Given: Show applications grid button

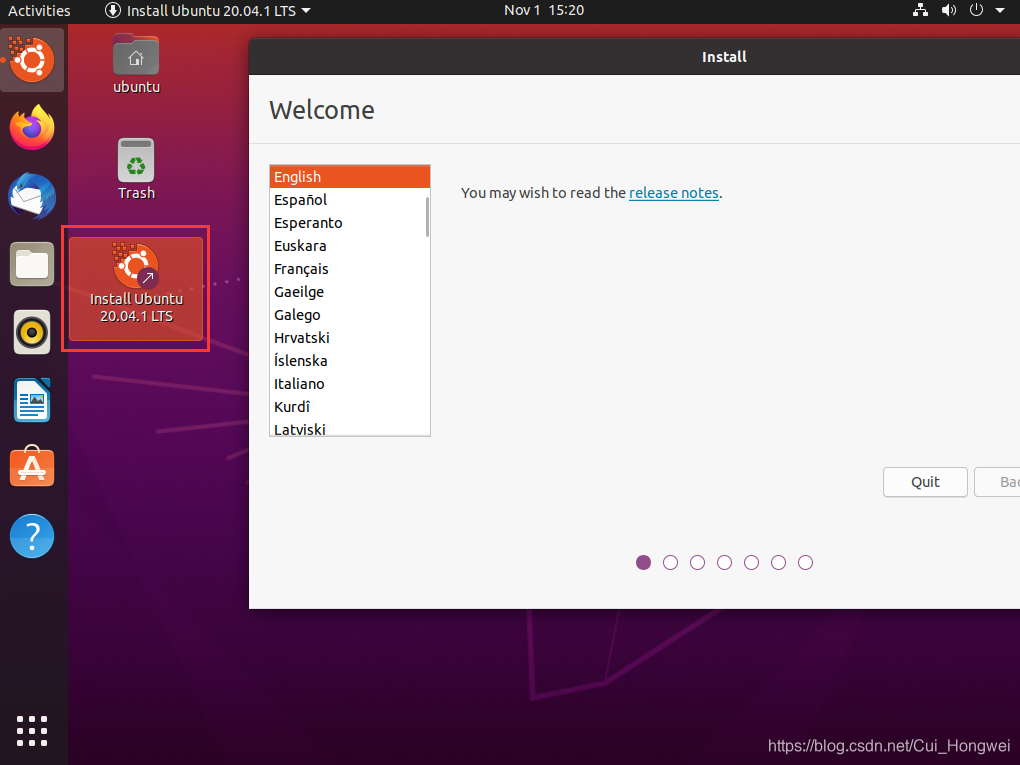Looking at the screenshot, I should 32,731.
